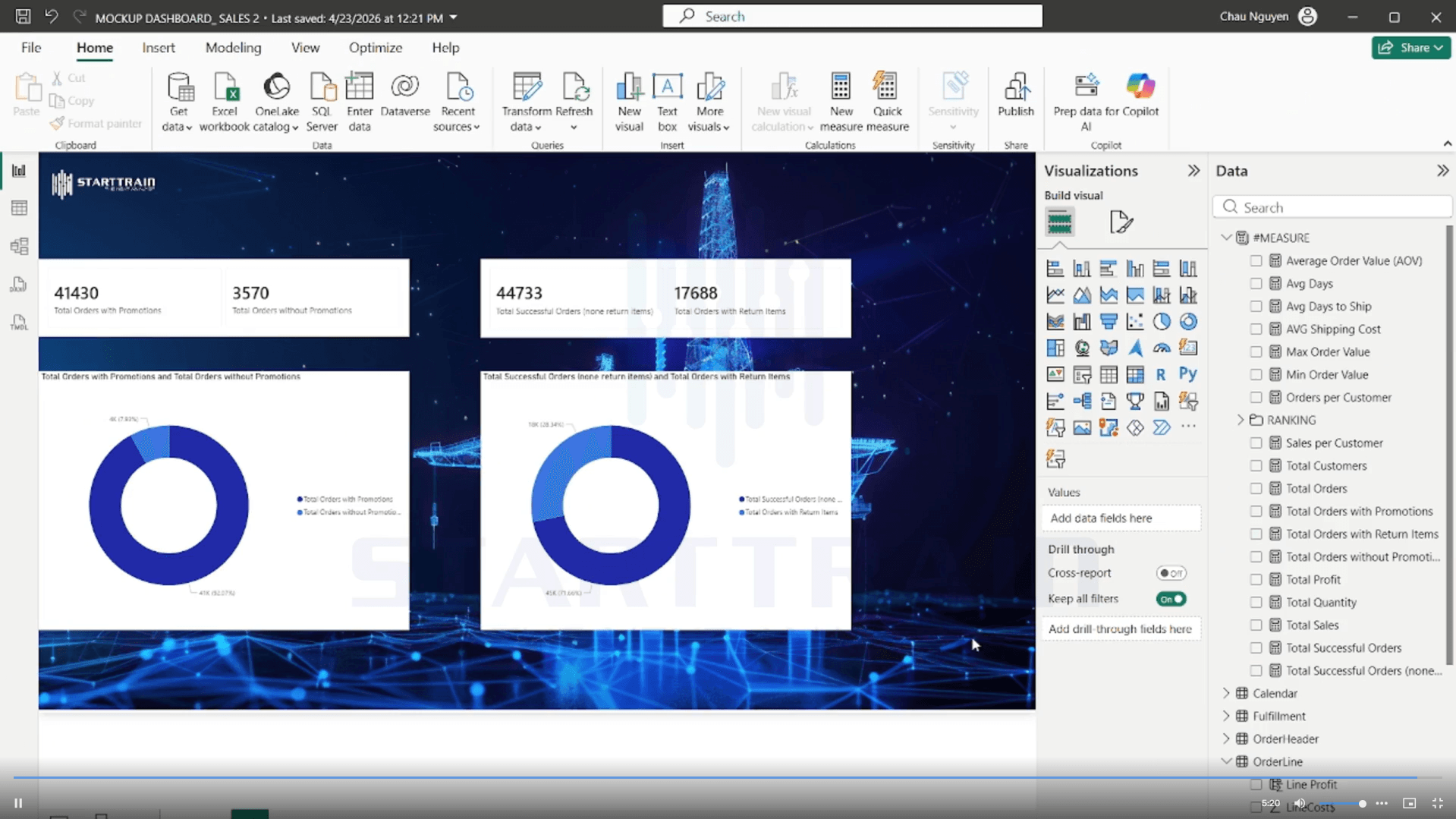Tick the Avg Days to Ship checkbox

point(1256,306)
